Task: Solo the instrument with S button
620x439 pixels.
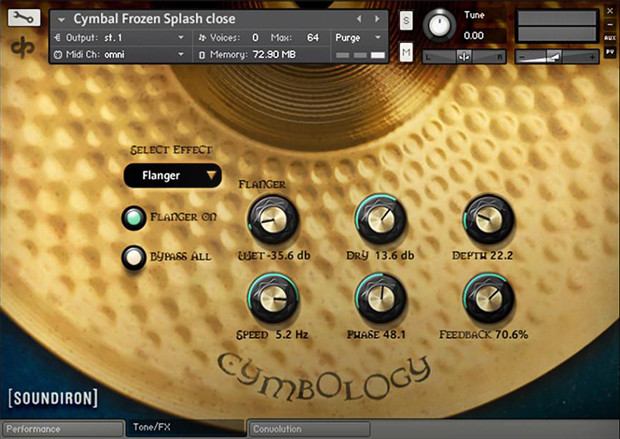Action: [406, 20]
